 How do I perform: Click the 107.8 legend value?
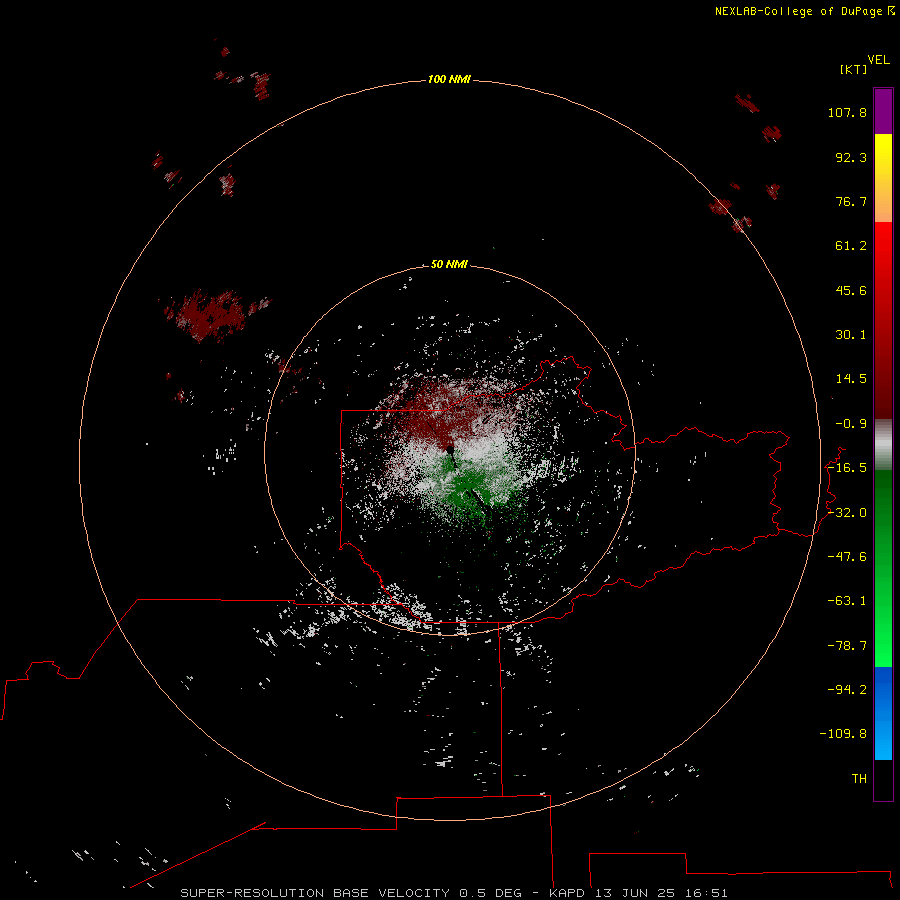(x=847, y=112)
